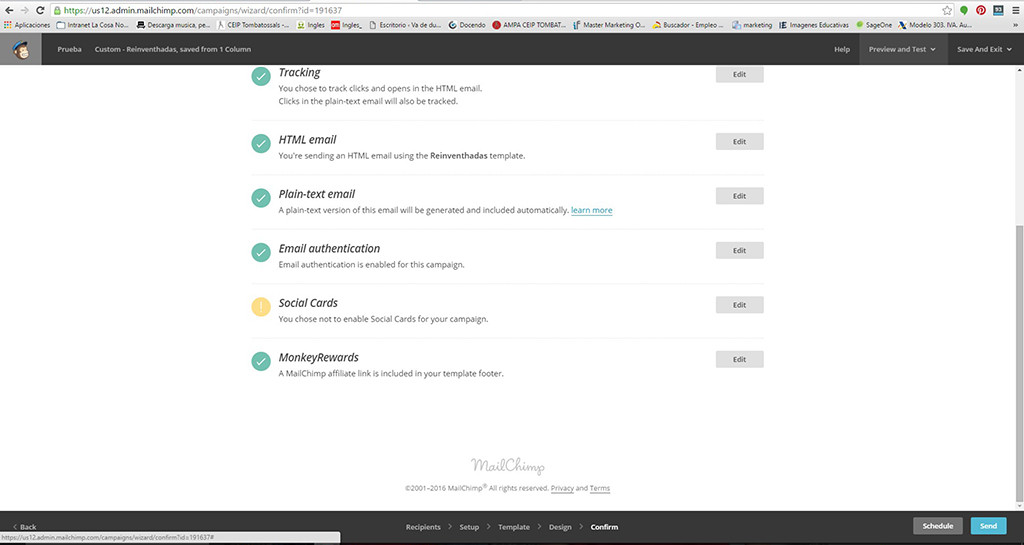This screenshot has height=545, width=1024.
Task: Open Modelo 303 IVA bookmark
Action: point(935,25)
